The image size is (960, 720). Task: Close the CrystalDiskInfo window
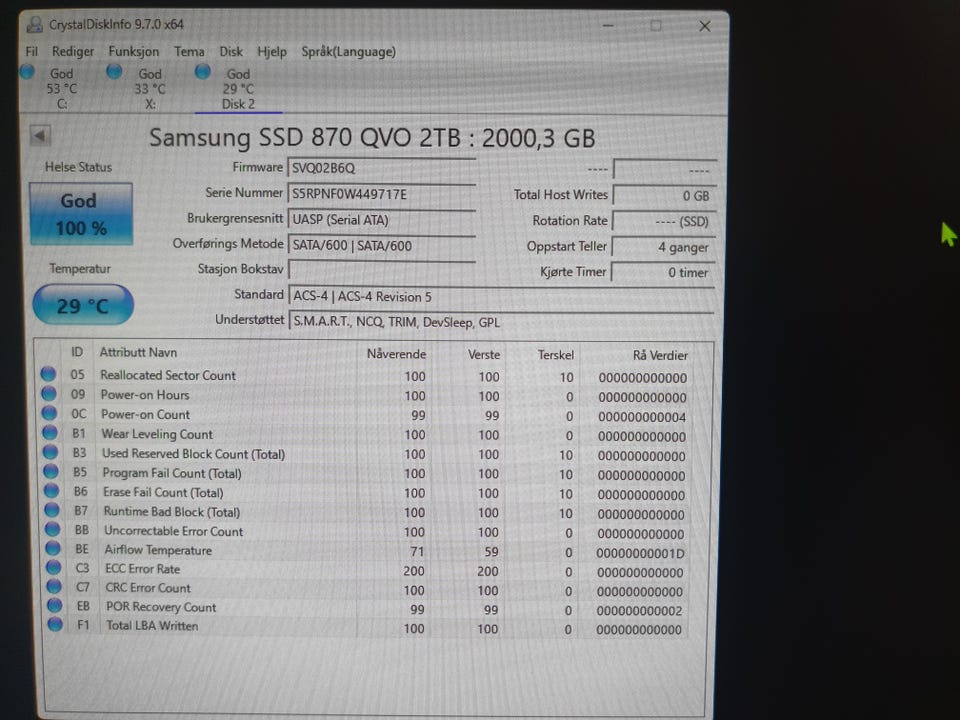[705, 26]
